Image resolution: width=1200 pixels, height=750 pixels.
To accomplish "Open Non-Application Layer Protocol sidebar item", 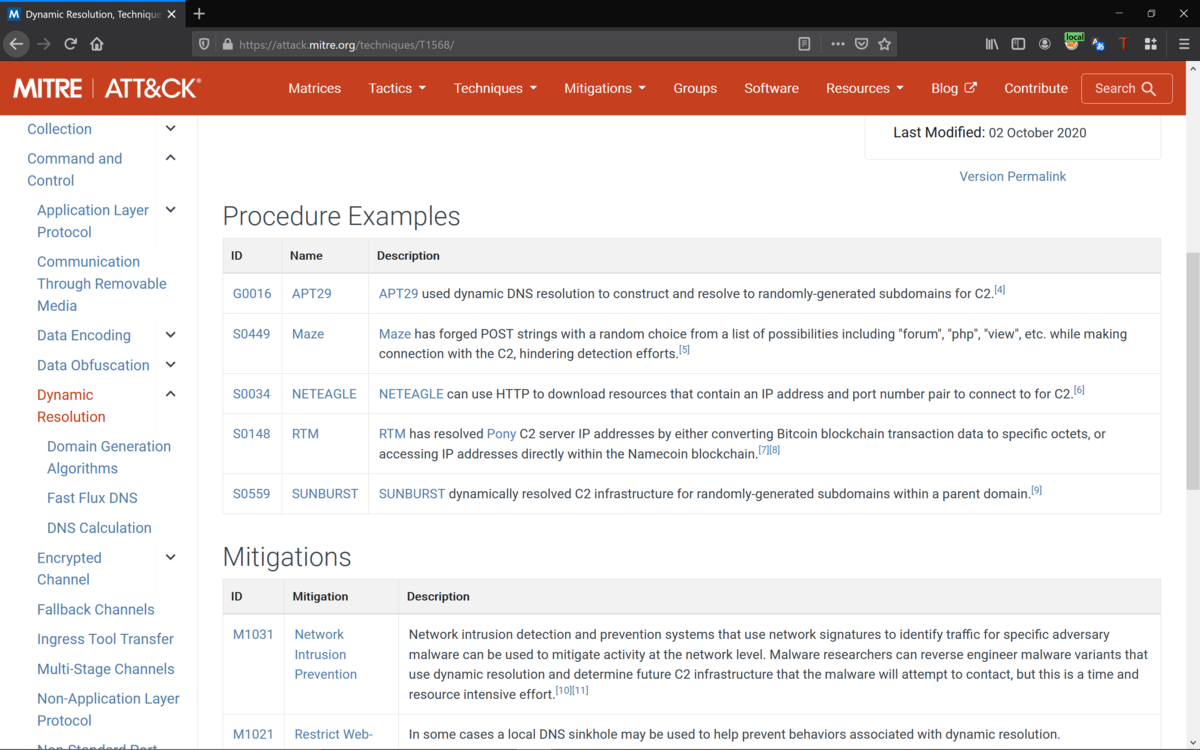I will tap(108, 709).
